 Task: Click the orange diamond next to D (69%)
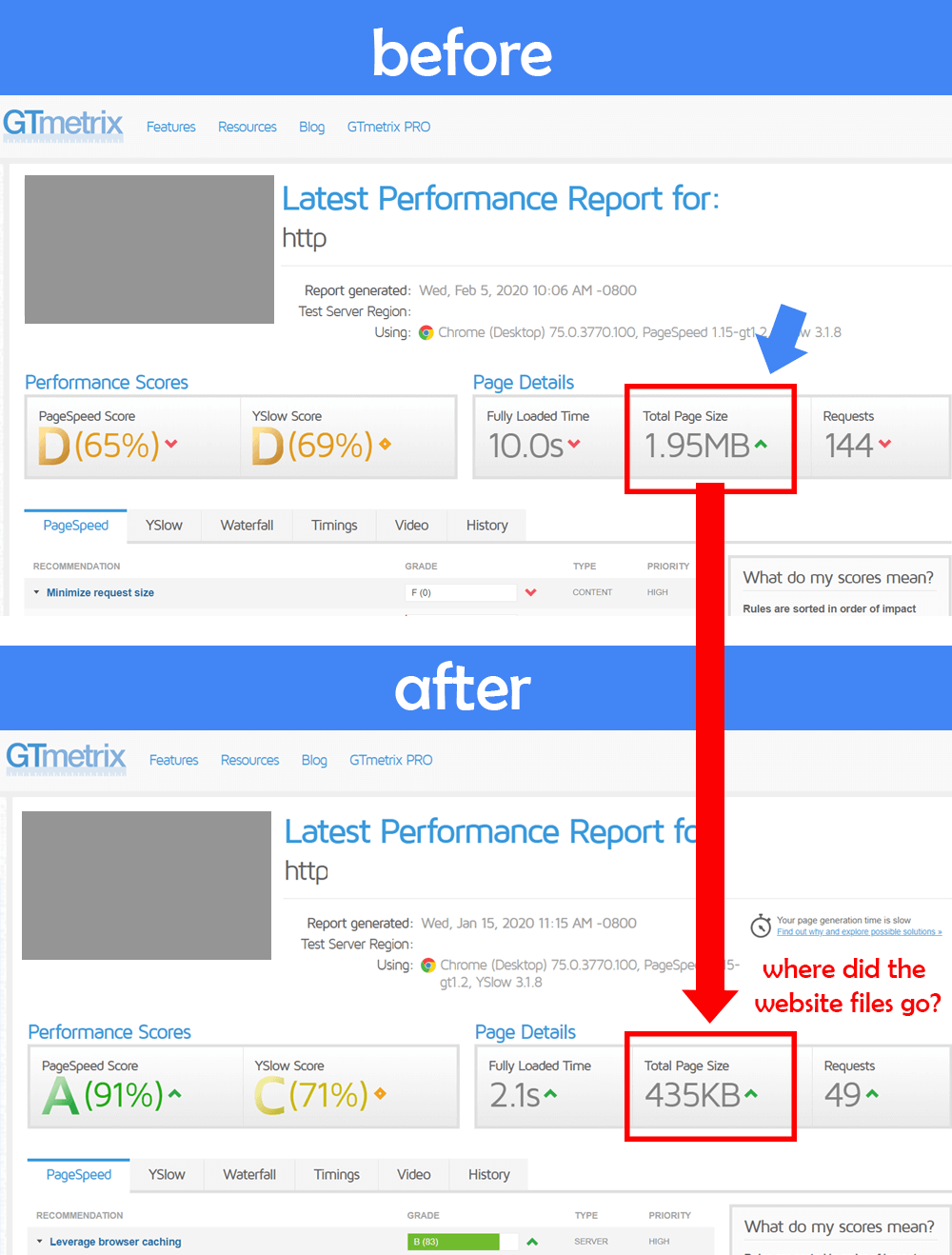pyautogui.click(x=385, y=444)
